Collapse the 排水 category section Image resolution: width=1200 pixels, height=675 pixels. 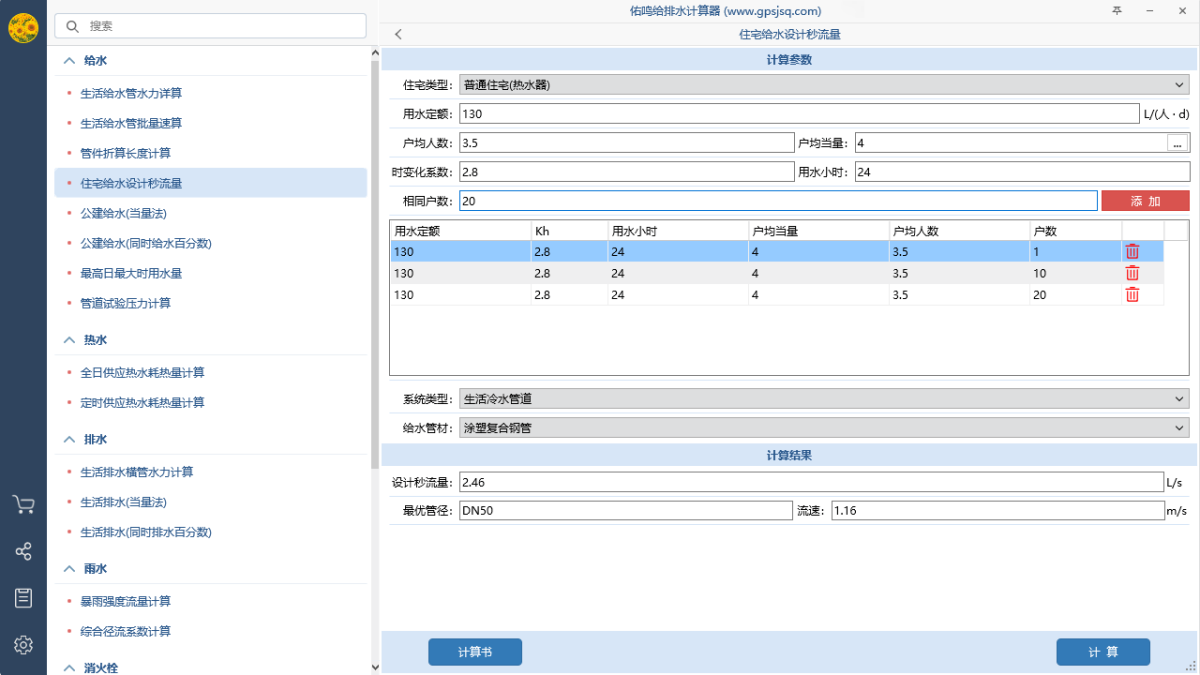click(x=69, y=439)
